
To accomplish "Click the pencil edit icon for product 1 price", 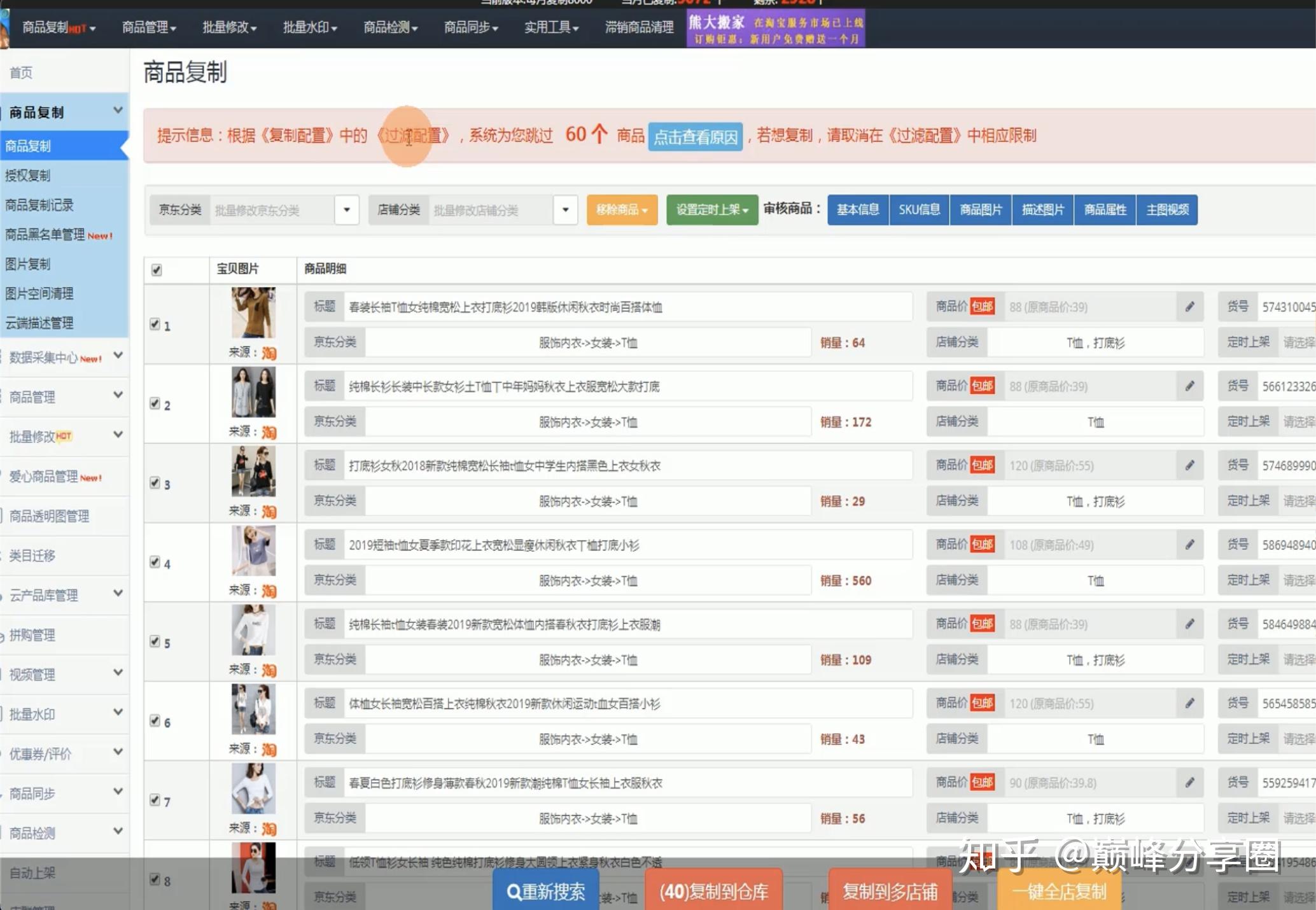I will pos(1189,307).
